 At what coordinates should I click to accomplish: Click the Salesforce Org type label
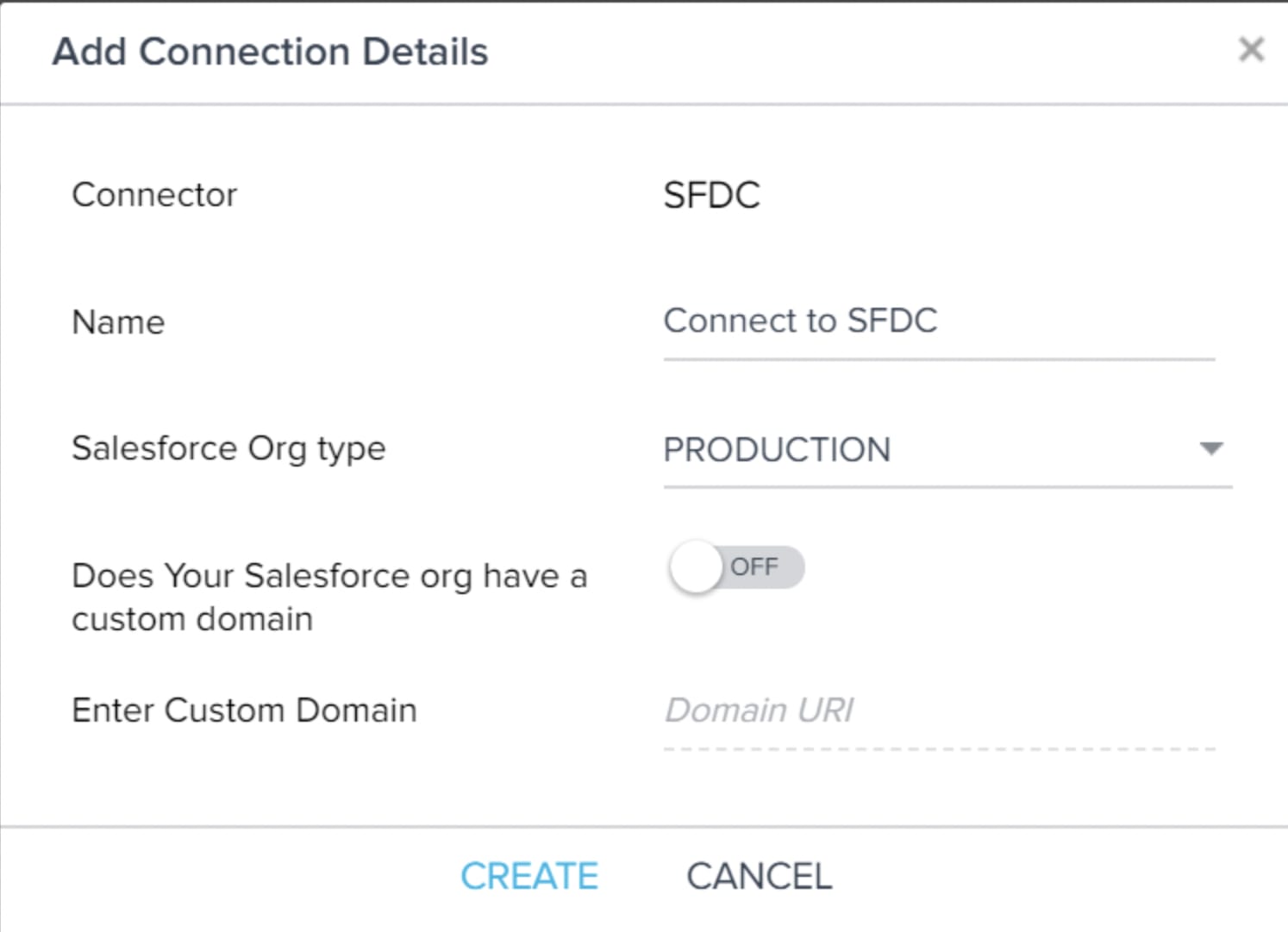228,449
